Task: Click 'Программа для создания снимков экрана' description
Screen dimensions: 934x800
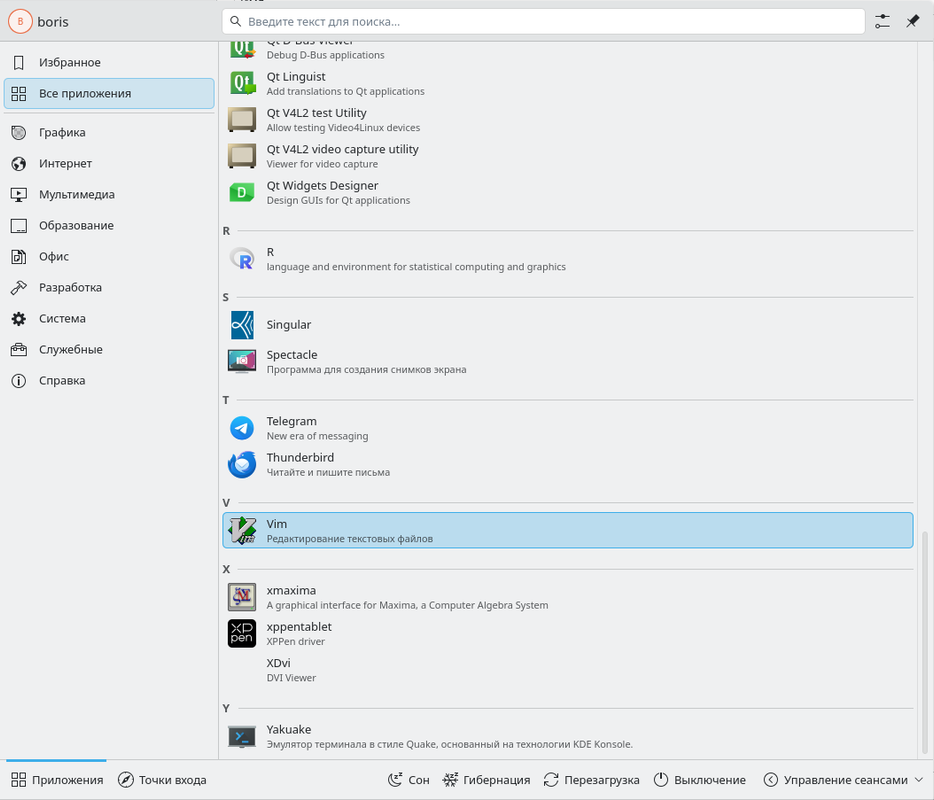Action: pos(366,369)
